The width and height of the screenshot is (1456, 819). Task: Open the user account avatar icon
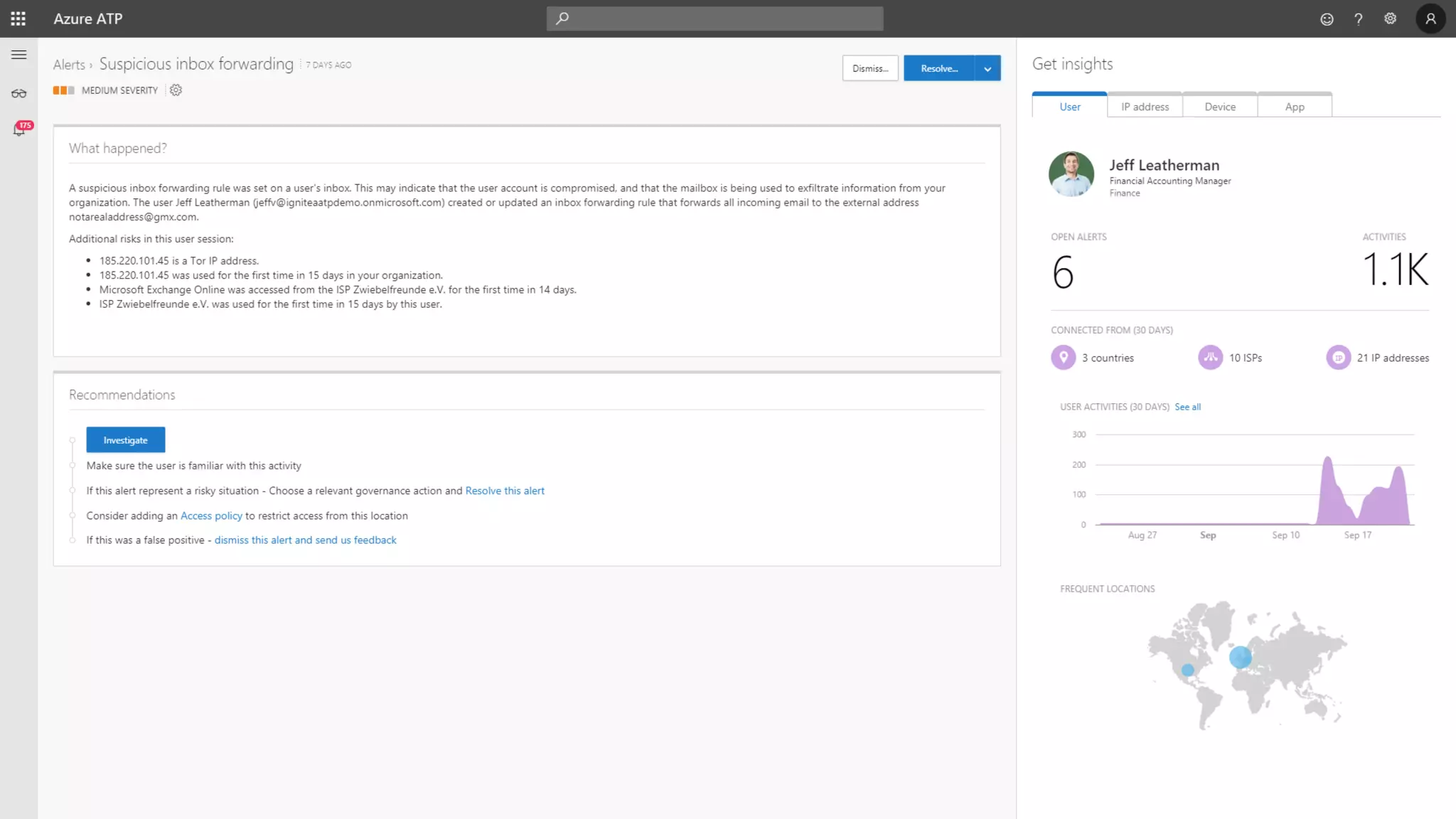pyautogui.click(x=1430, y=19)
